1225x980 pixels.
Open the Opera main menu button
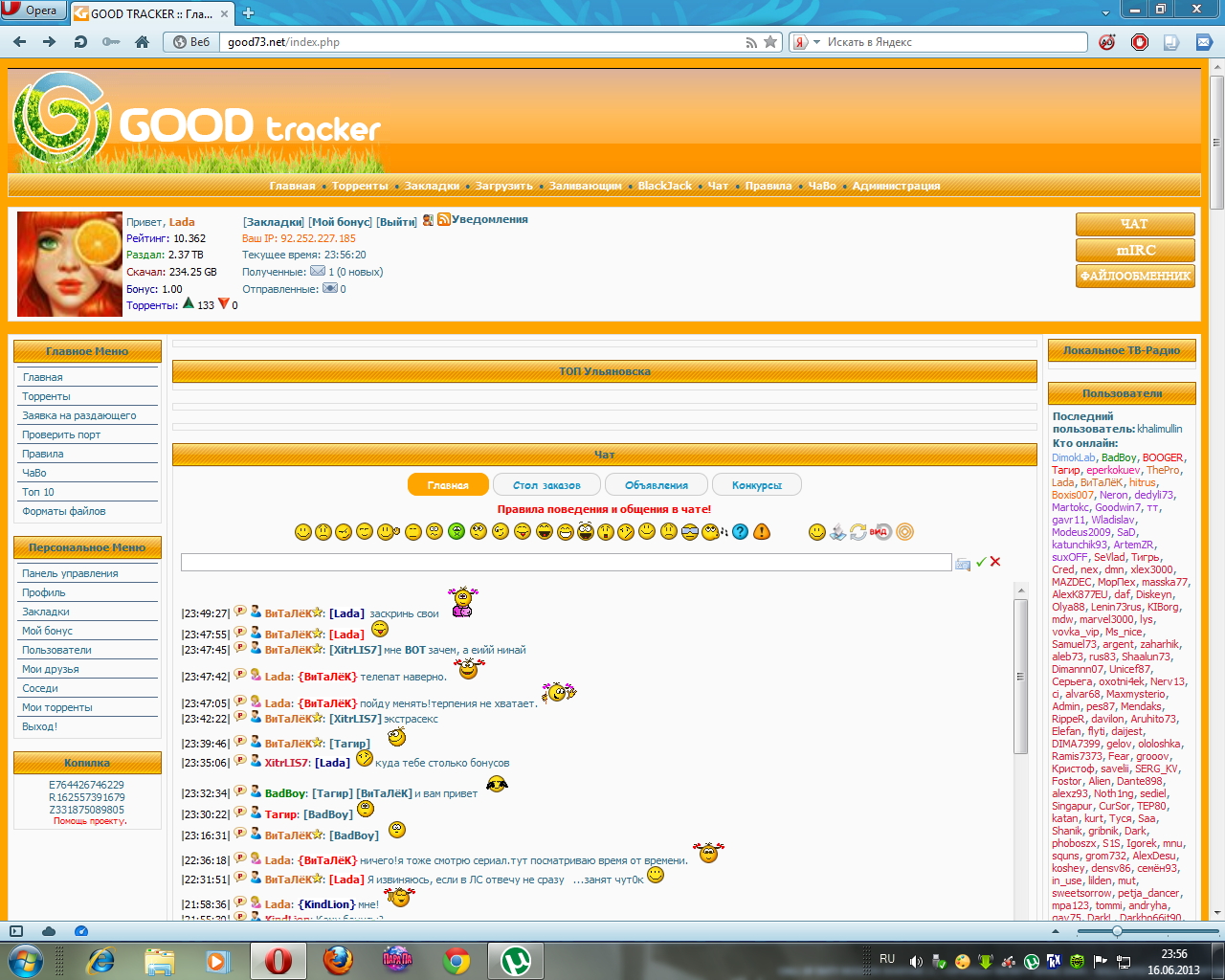33,11
